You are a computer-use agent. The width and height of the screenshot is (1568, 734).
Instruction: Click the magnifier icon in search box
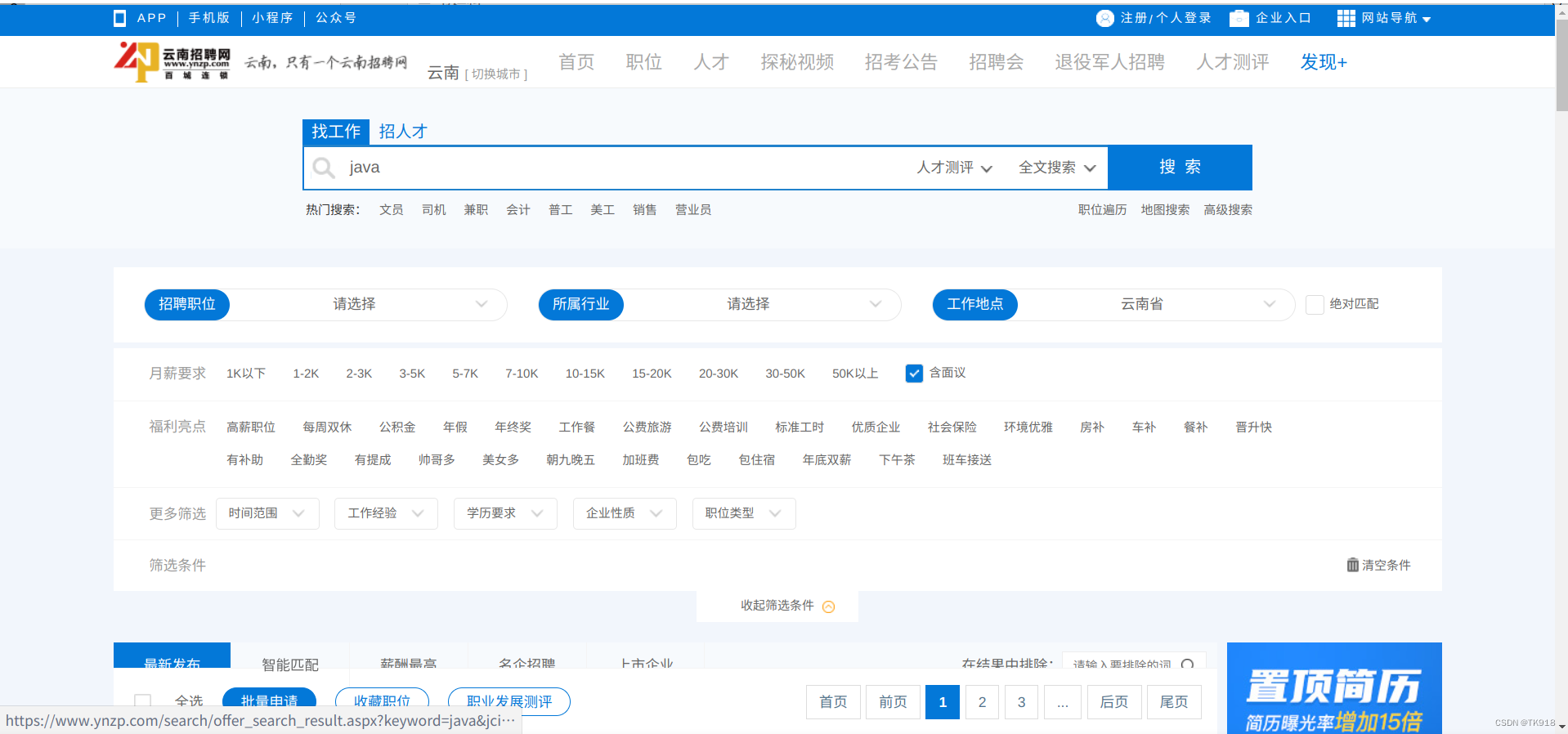point(324,168)
